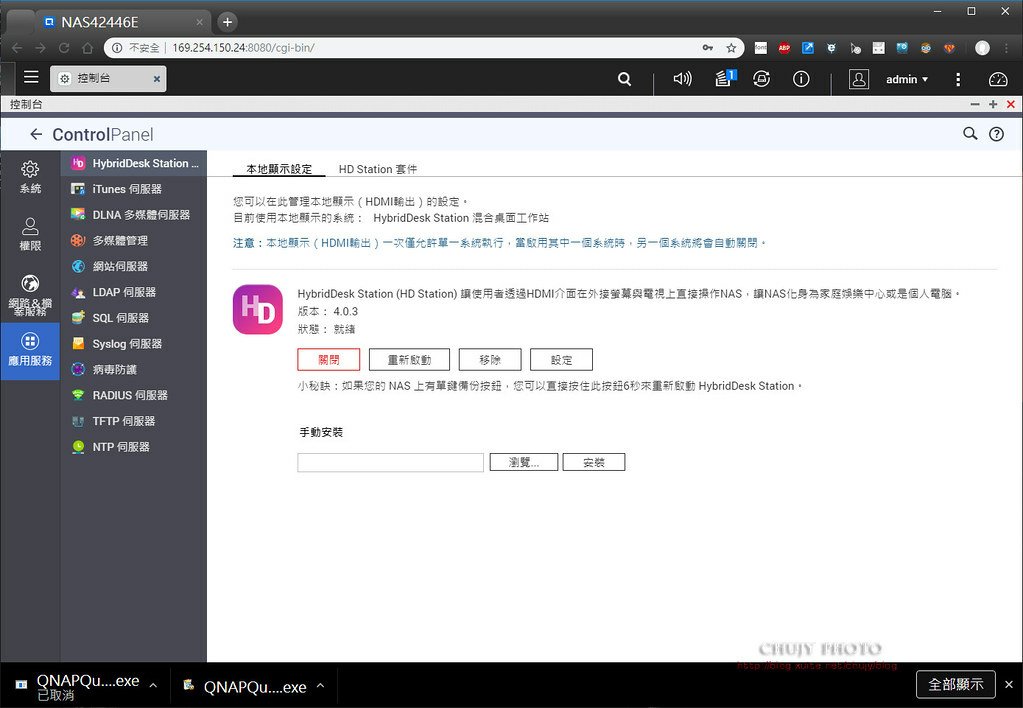1023x708 pixels.
Task: Open a new browser tab
Action: click(x=227, y=22)
